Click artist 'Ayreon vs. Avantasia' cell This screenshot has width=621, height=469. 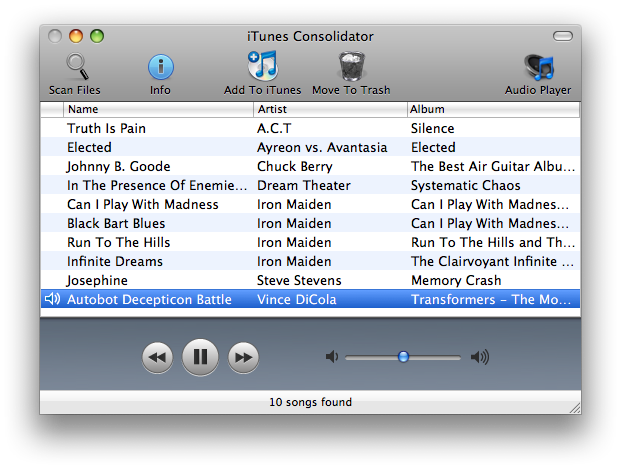(x=322, y=147)
